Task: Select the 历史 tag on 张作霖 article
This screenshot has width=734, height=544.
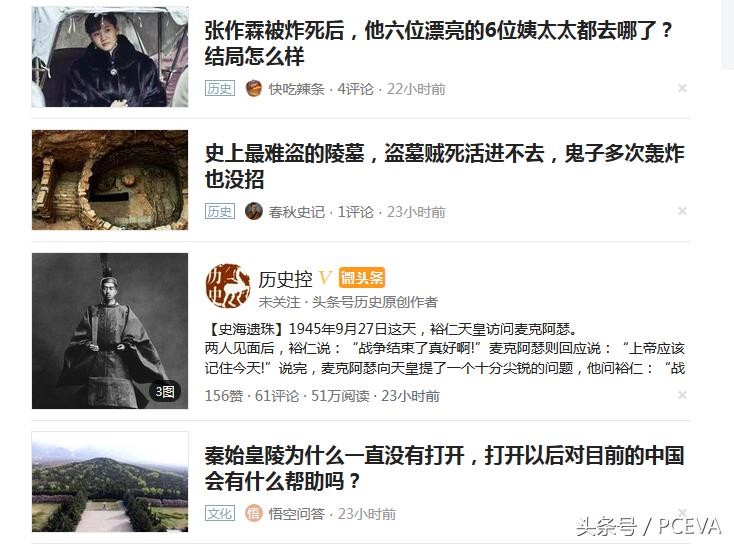Action: pos(220,88)
